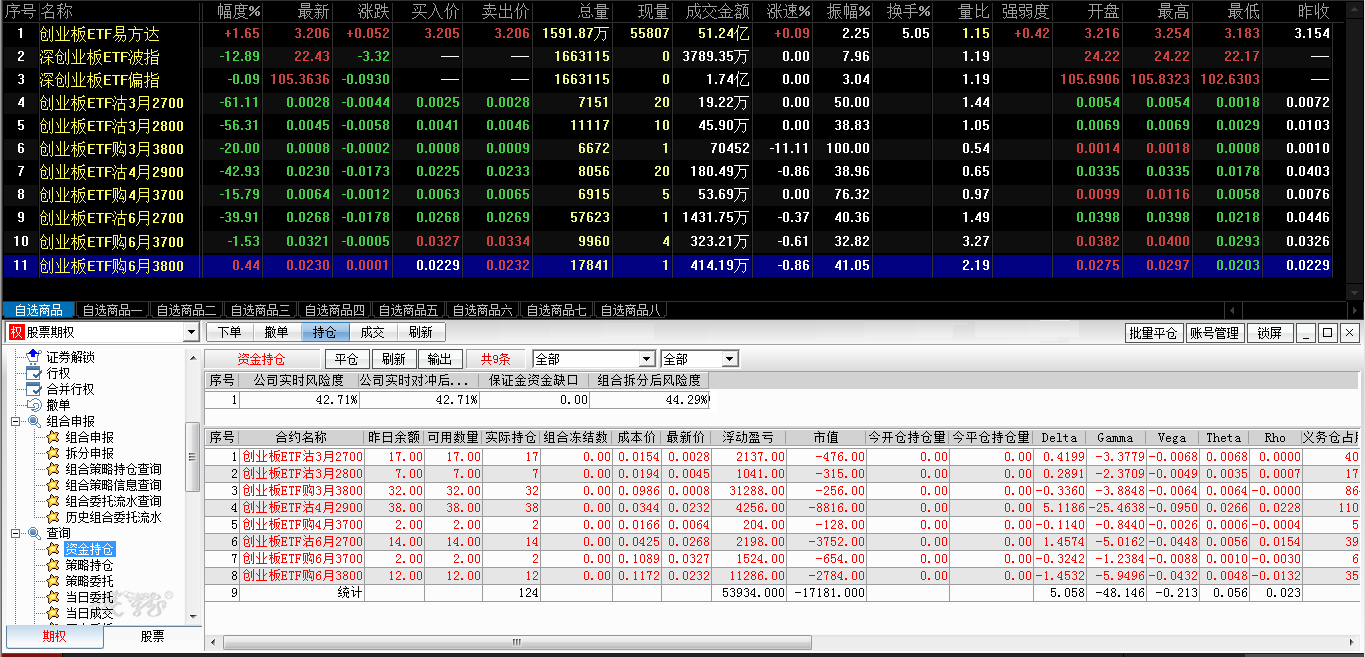
Task: Collapse the 查询 tree node
Action: pyautogui.click(x=16, y=533)
